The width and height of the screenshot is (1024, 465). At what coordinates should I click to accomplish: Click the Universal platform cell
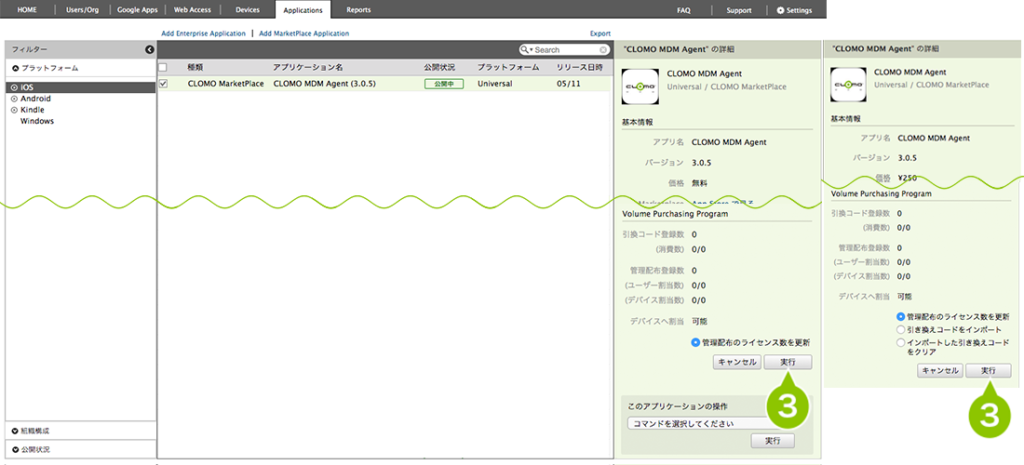(494, 84)
